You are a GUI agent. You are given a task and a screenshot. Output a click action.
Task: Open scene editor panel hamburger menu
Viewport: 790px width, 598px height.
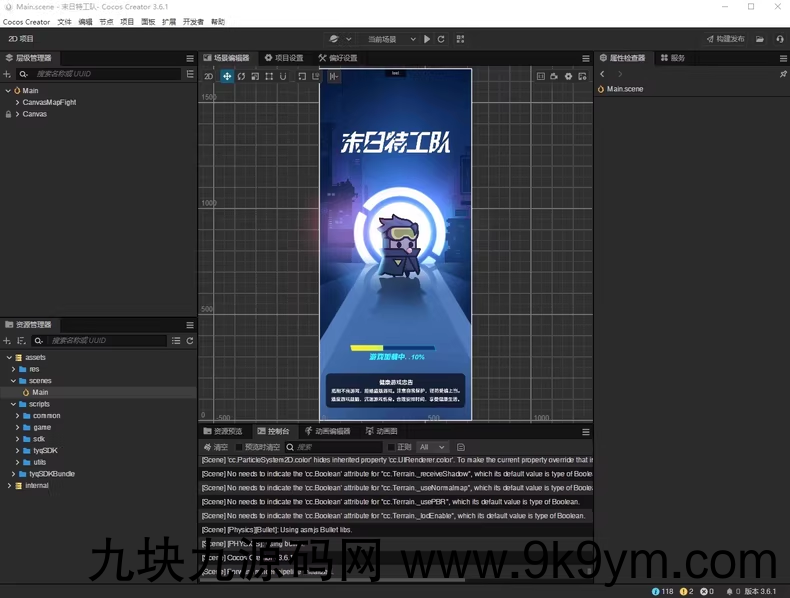(585, 58)
